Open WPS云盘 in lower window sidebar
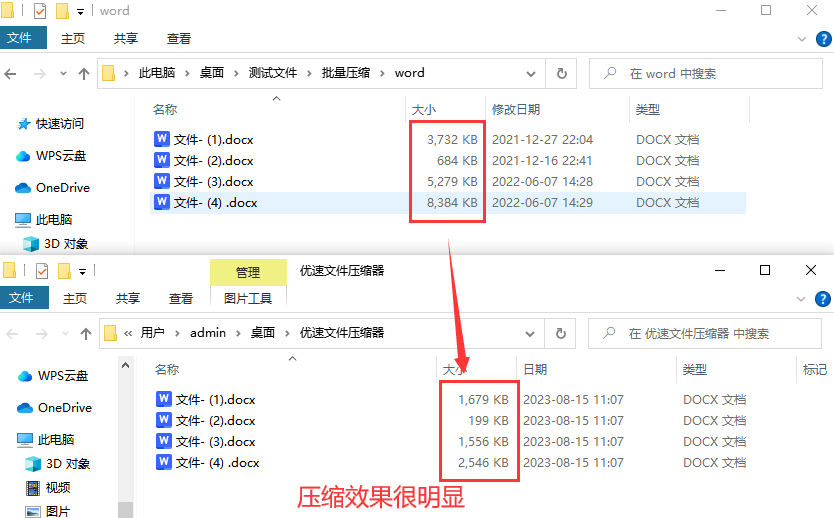 tap(53, 376)
